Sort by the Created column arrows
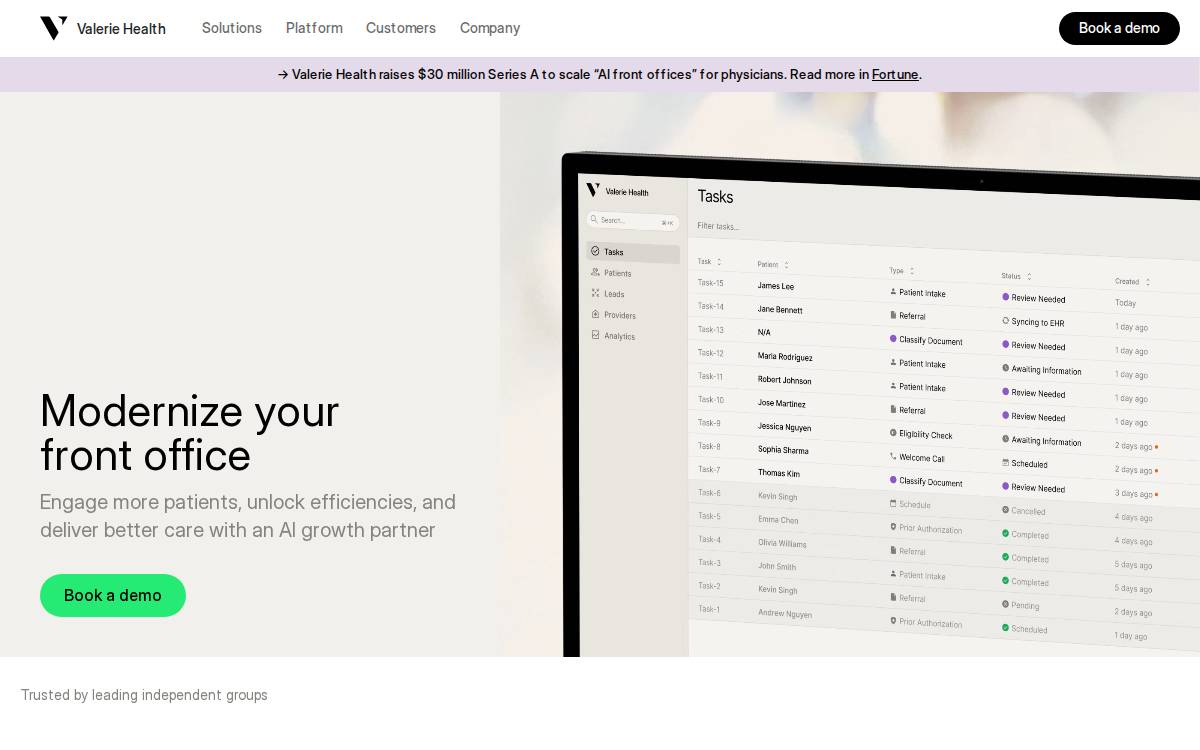This screenshot has height=750, width=1200. tap(1148, 282)
